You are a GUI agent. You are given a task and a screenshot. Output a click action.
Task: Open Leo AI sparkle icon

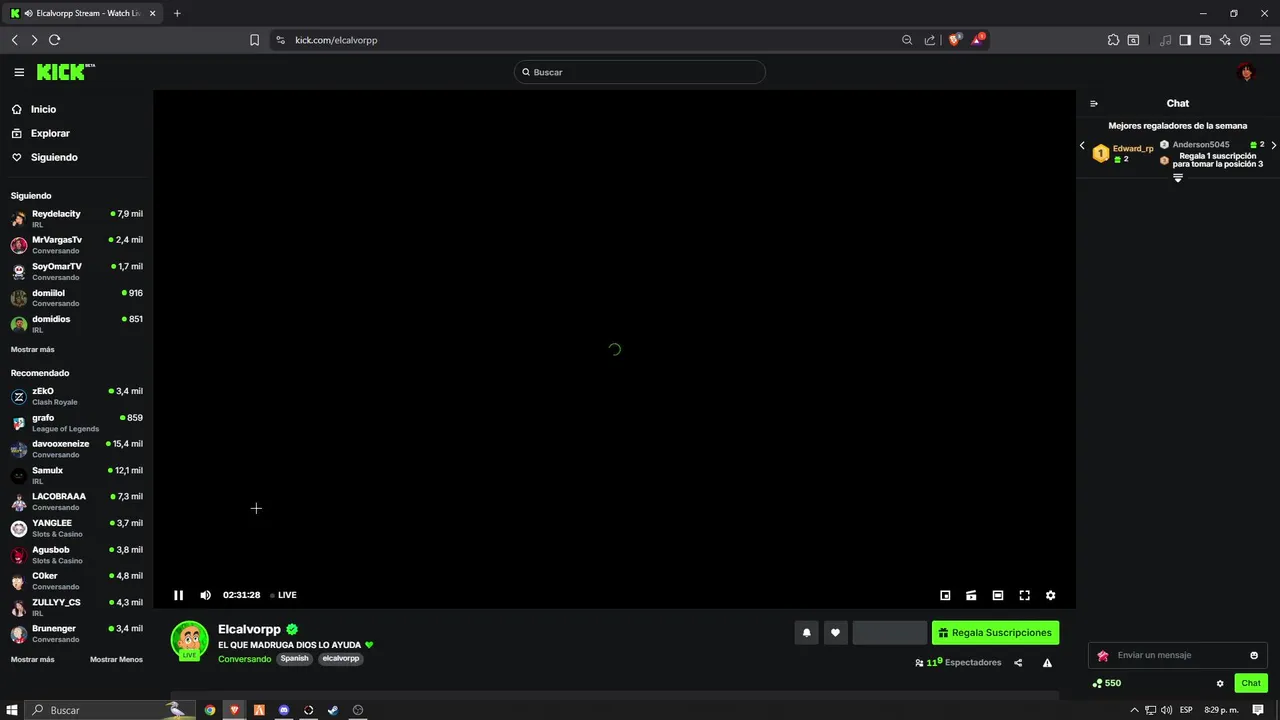click(x=1225, y=40)
